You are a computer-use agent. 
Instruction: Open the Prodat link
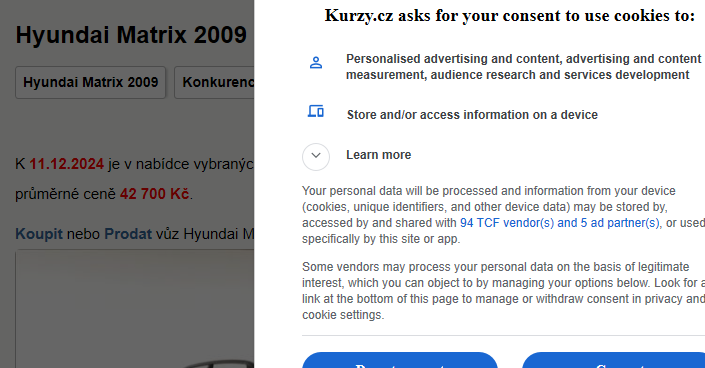pyautogui.click(x=128, y=234)
